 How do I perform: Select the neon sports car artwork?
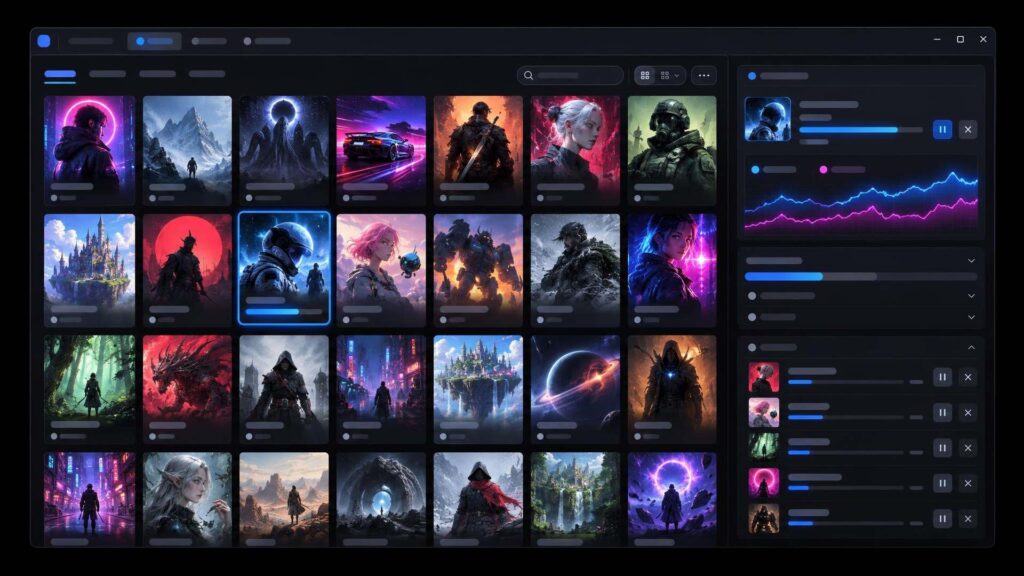(381, 150)
